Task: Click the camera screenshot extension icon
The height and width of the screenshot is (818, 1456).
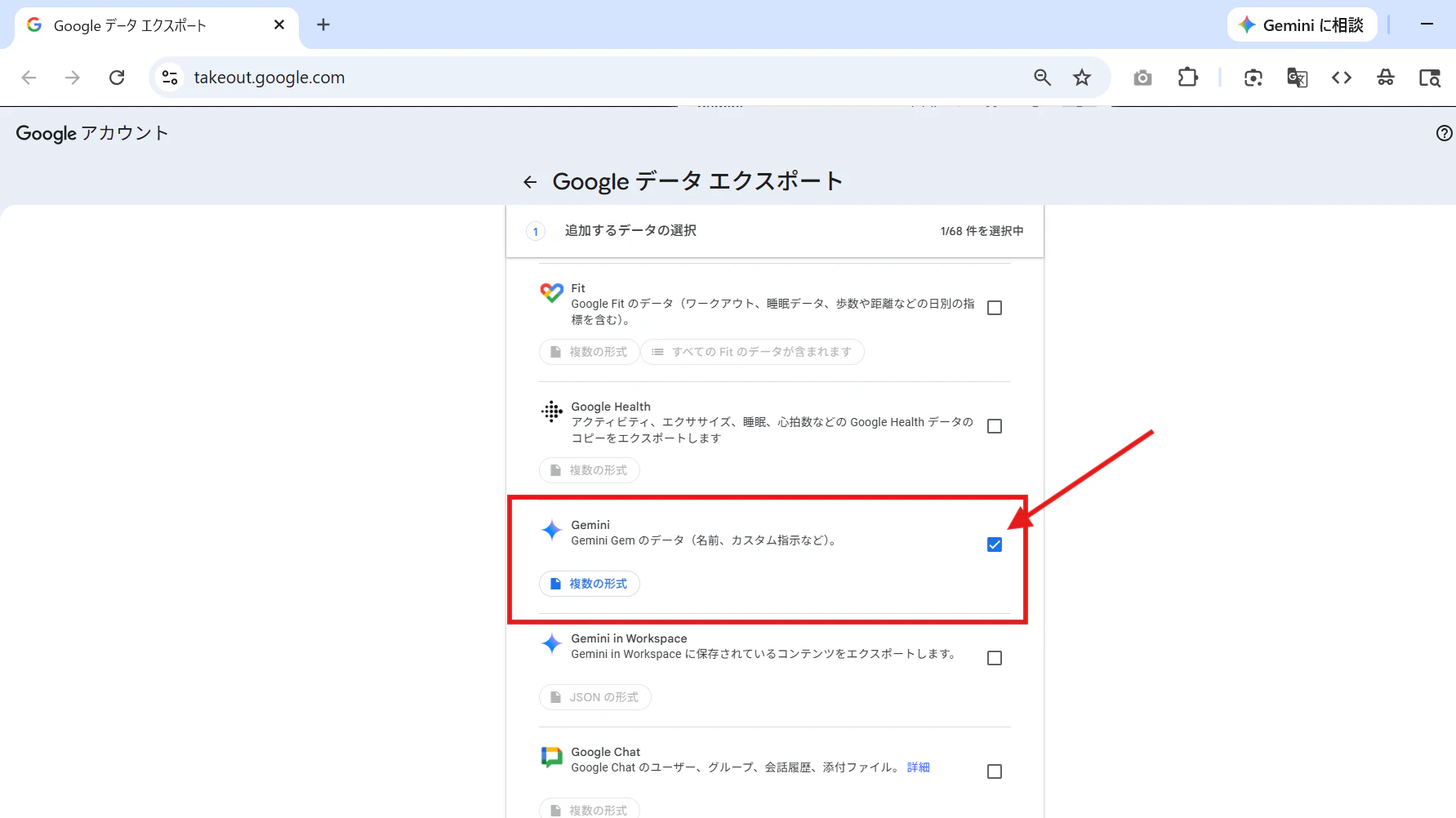Action: point(1142,78)
